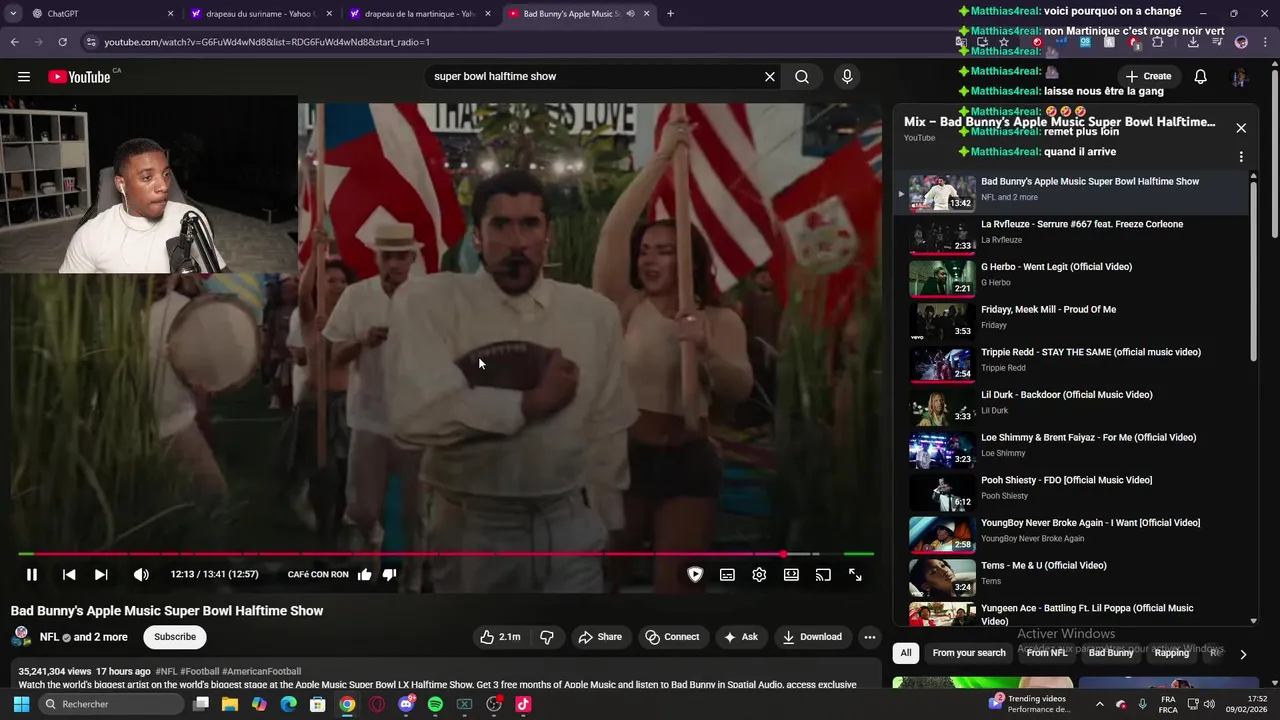Screen dimensions: 1280x720
Task: Show more filter chips with the right arrow
Action: 1243,654
